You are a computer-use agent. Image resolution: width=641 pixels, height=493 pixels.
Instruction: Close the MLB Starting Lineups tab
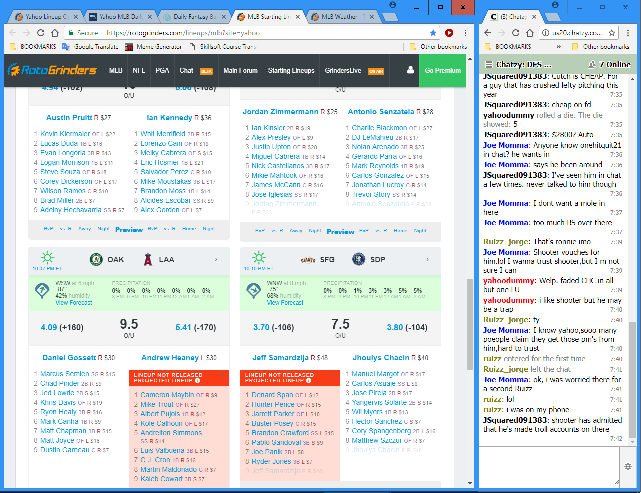[x=298, y=17]
